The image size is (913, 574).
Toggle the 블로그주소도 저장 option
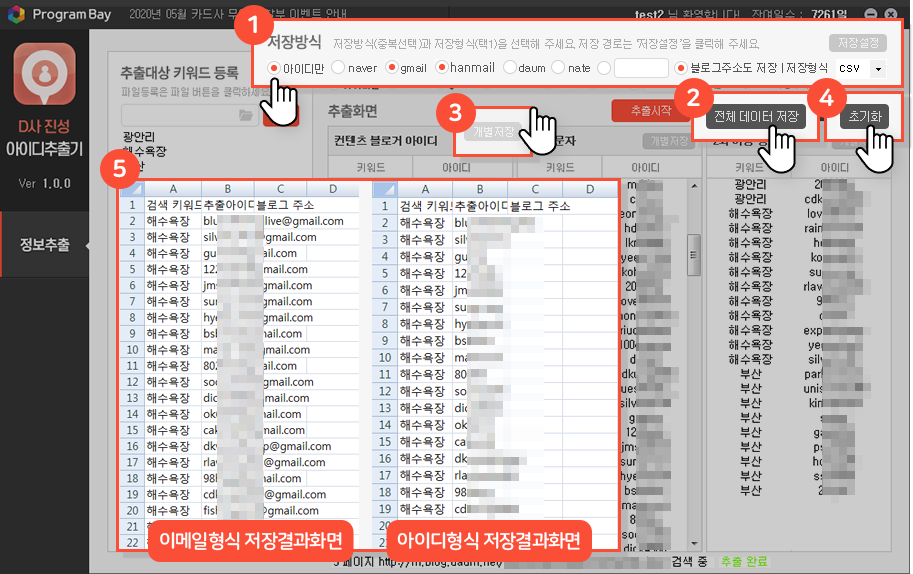point(682,68)
